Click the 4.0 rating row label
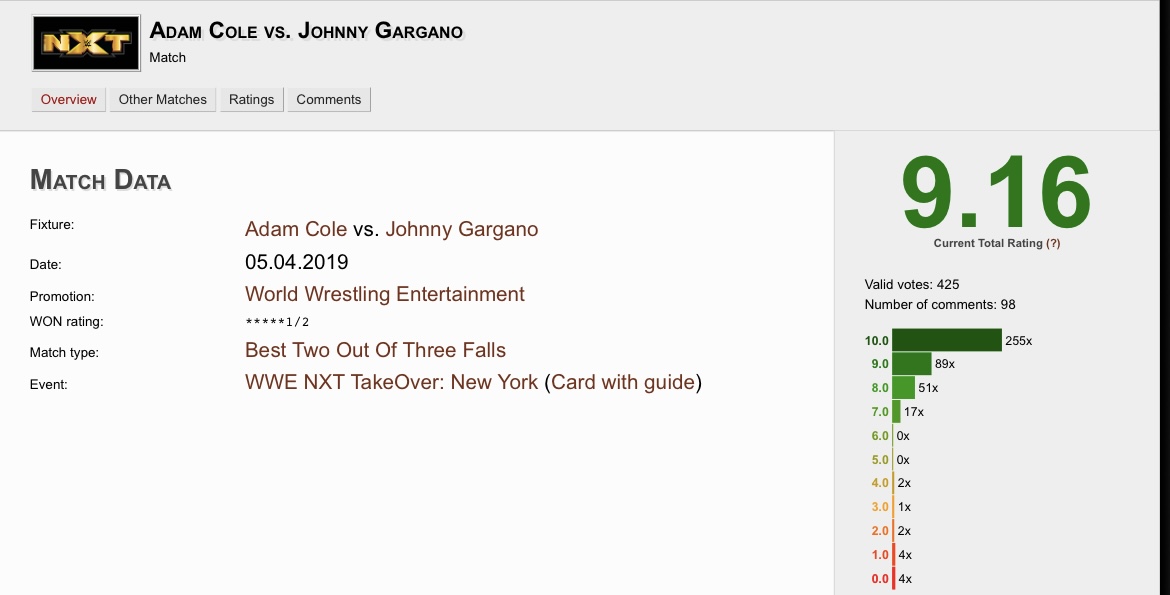The image size is (1170, 595). coord(880,483)
